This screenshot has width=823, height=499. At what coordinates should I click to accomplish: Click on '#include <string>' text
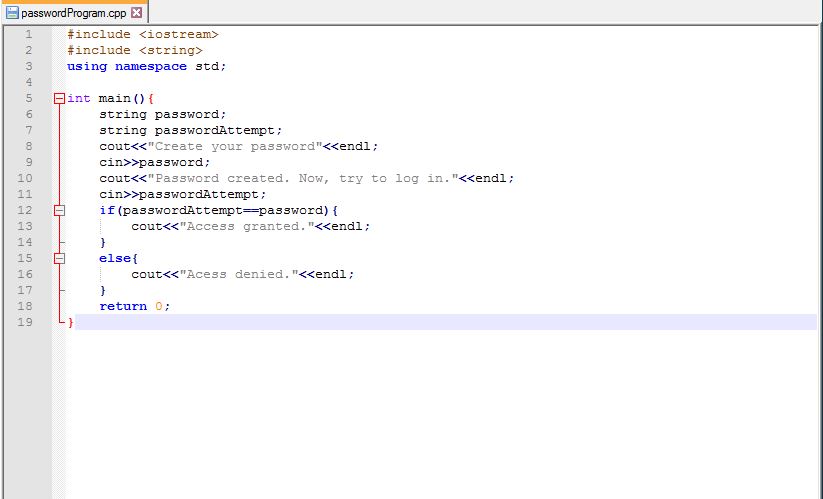[x=134, y=50]
